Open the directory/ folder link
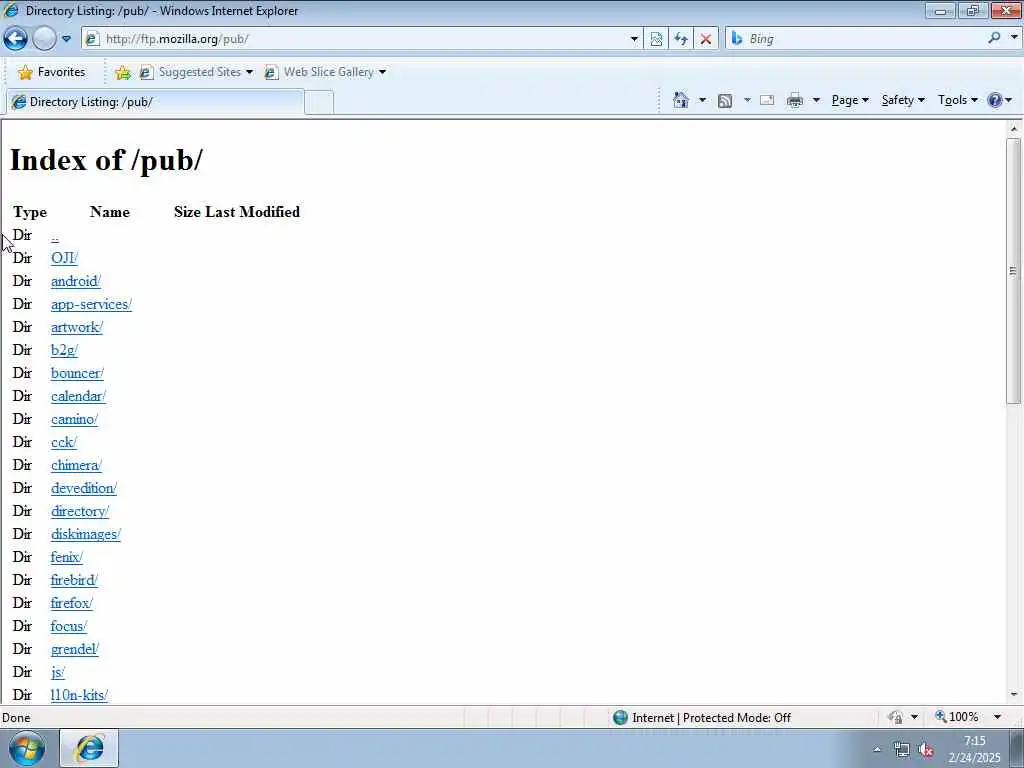Viewport: 1024px width, 768px height. pyautogui.click(x=80, y=511)
